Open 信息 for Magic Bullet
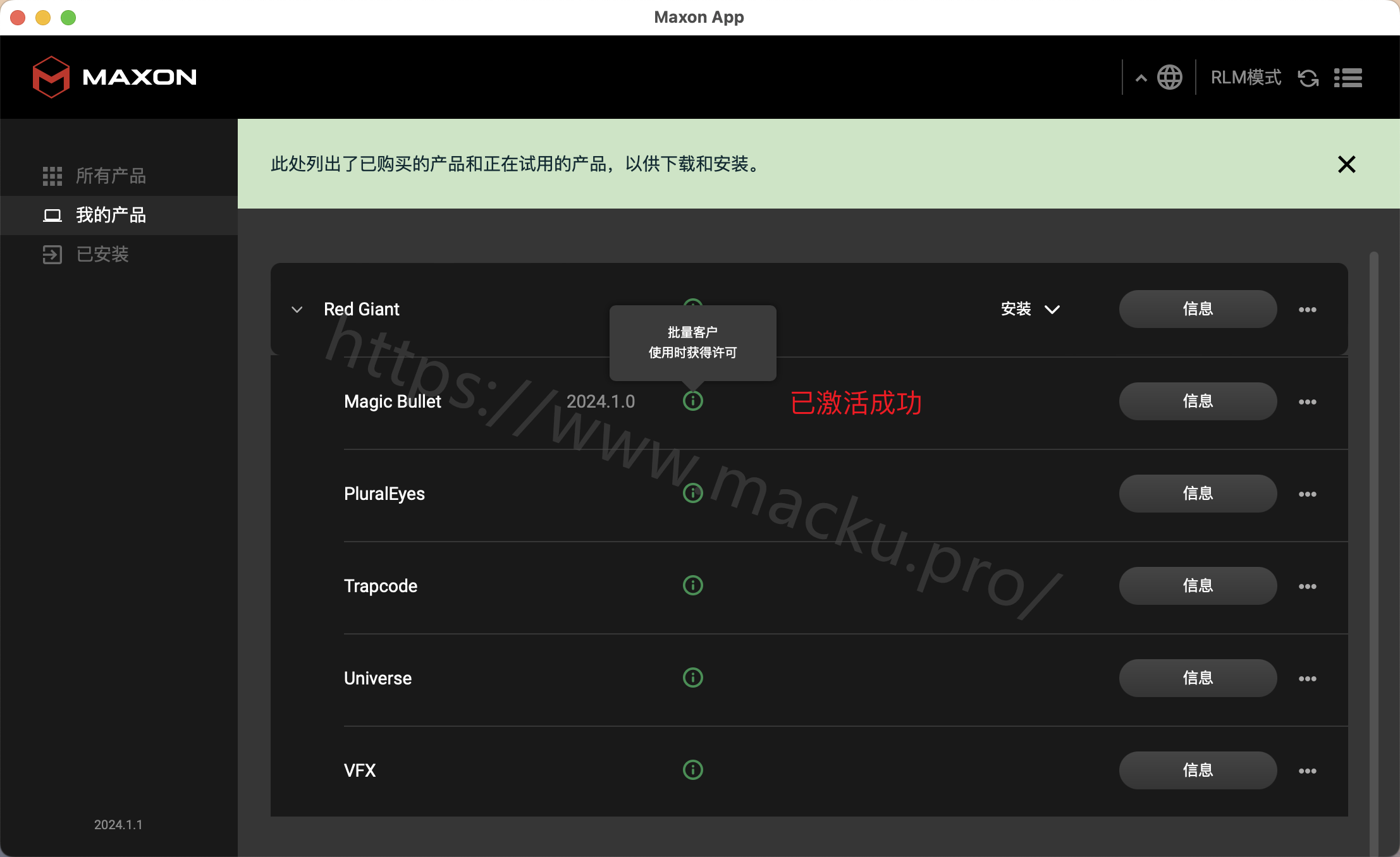The height and width of the screenshot is (857, 1400). (x=1198, y=401)
